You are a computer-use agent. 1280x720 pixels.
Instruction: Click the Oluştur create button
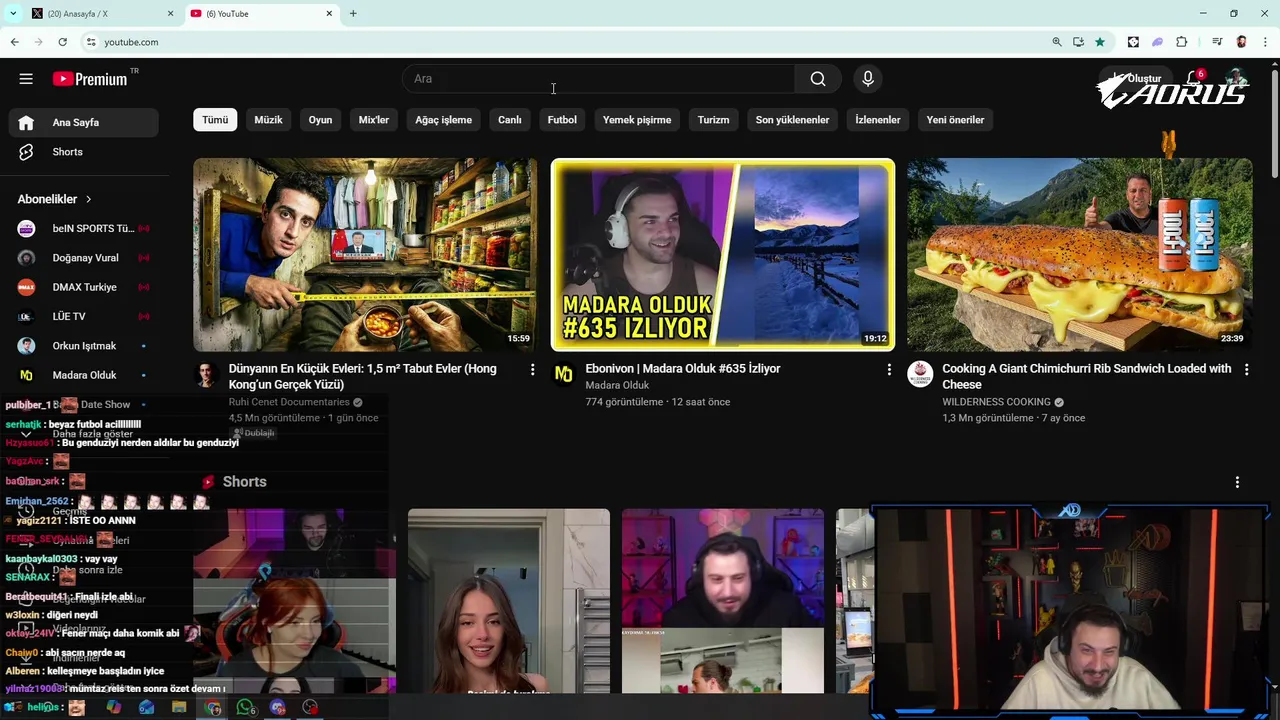(1134, 78)
